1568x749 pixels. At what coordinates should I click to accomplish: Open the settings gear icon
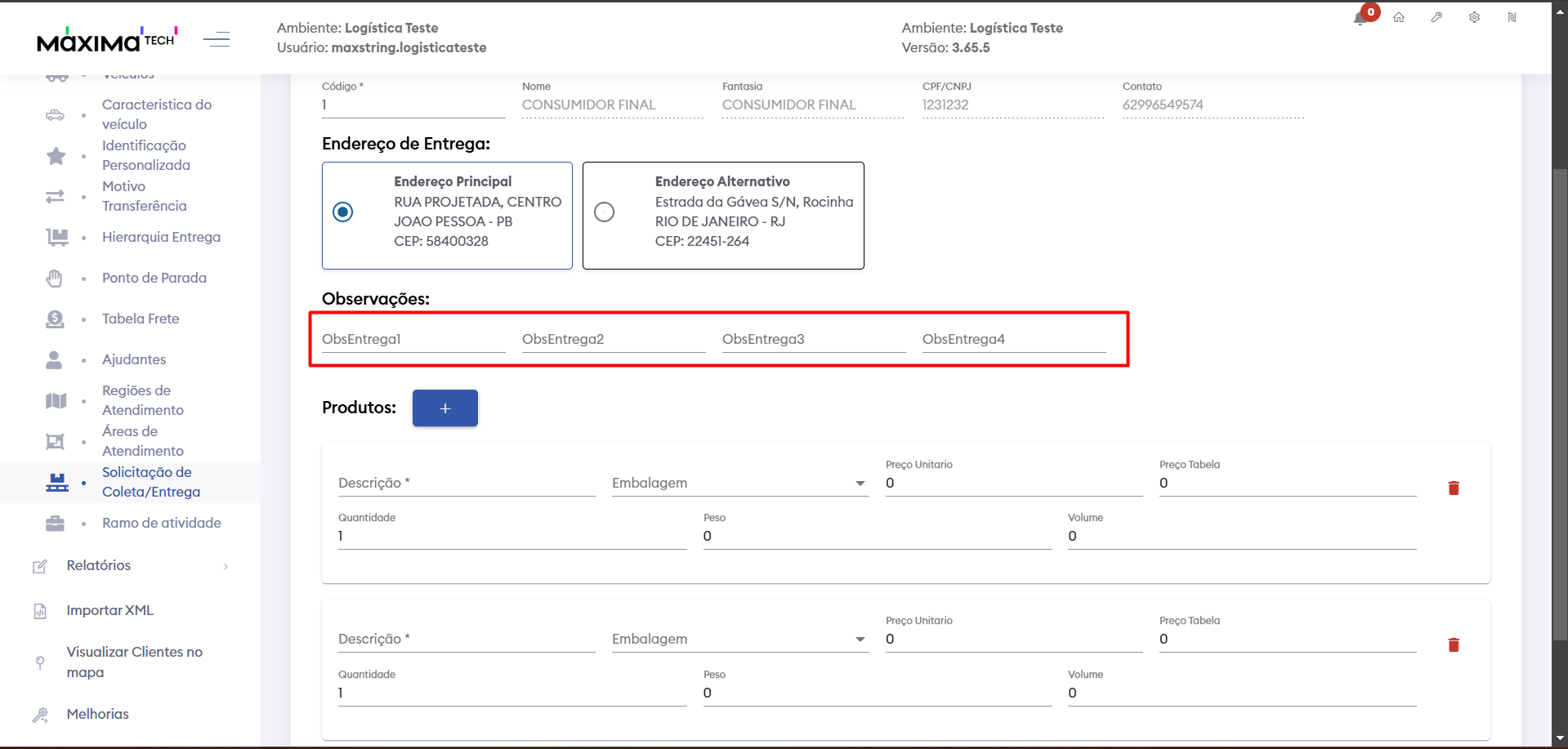click(x=1474, y=17)
